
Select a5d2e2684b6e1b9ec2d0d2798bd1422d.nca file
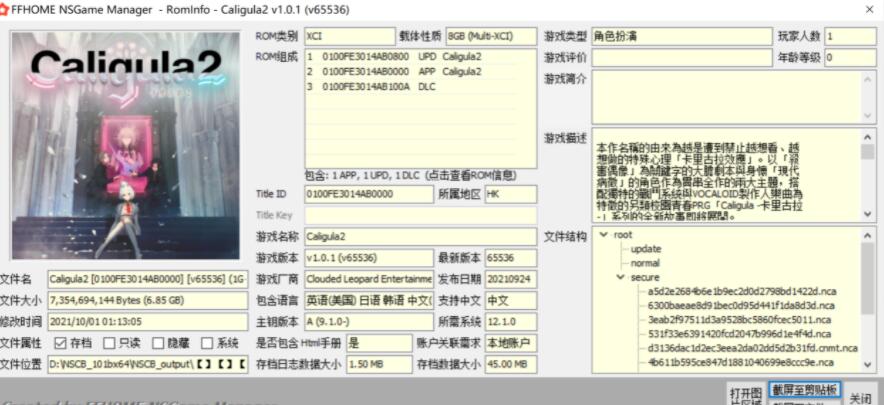pos(742,292)
